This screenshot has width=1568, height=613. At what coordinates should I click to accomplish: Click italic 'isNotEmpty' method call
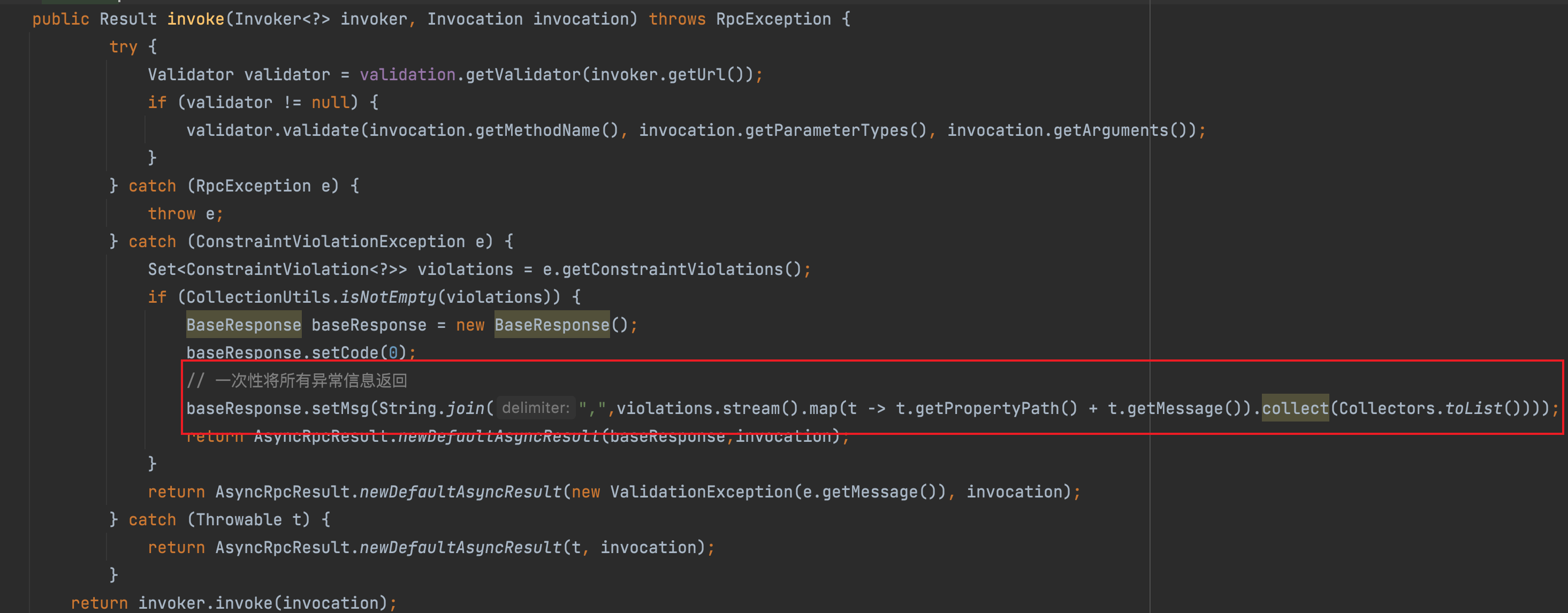tap(389, 297)
